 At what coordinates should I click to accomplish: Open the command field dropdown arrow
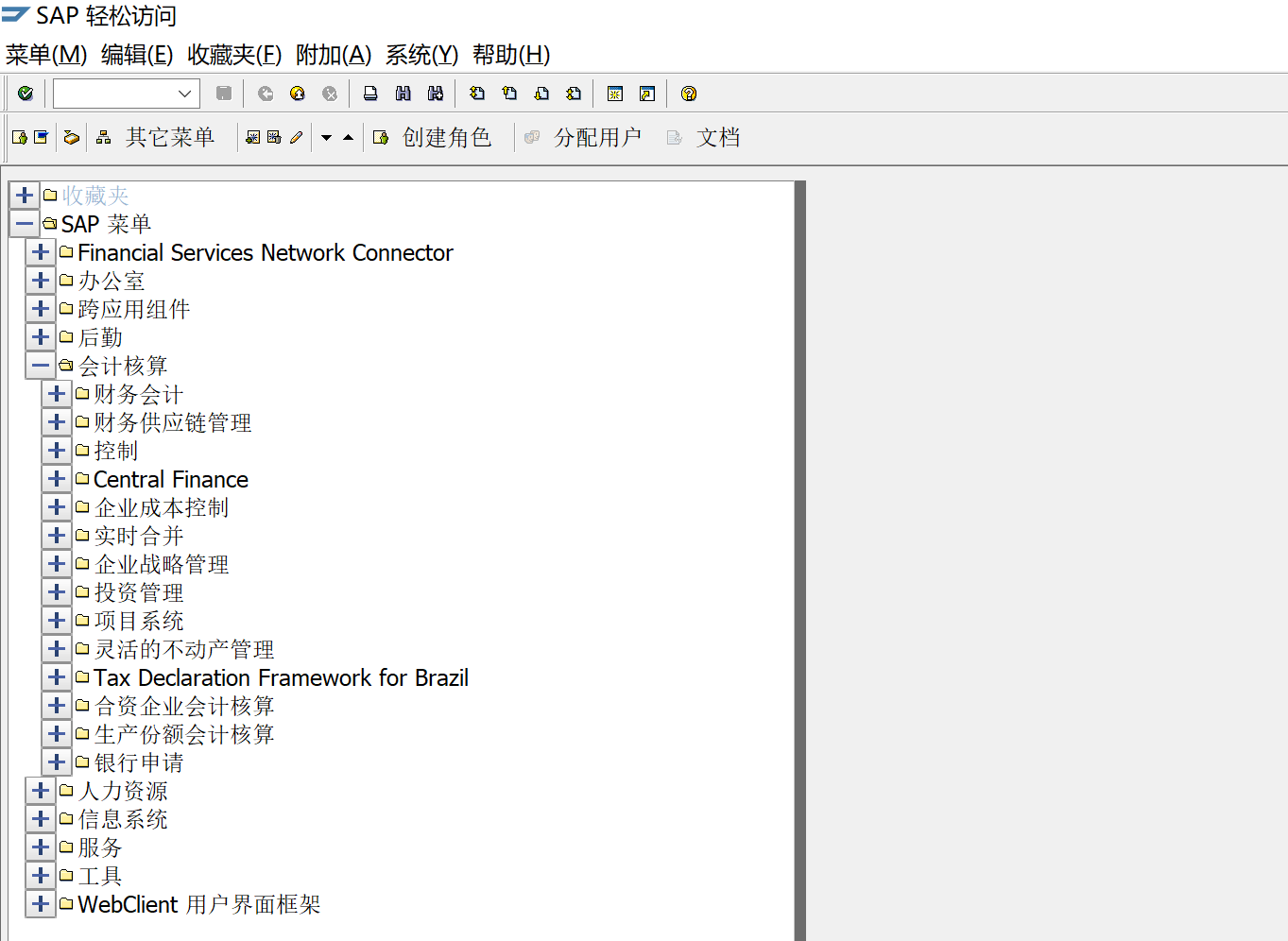coord(185,94)
